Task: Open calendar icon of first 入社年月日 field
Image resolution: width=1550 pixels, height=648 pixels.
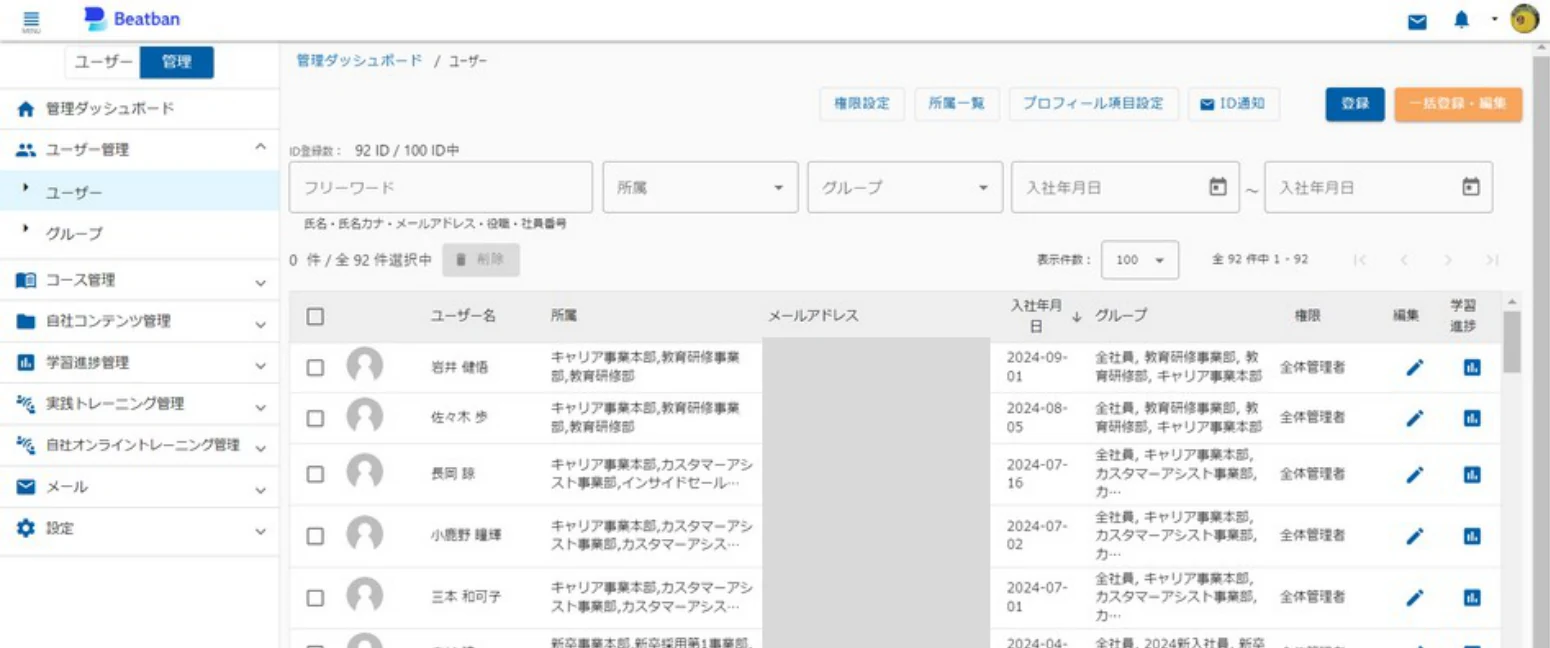Action: (x=1217, y=187)
